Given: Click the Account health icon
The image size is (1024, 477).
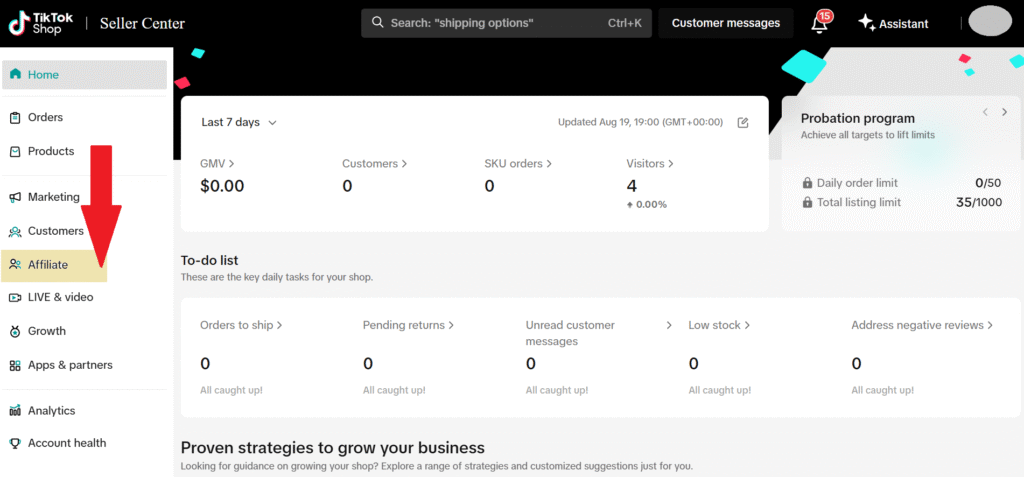Looking at the screenshot, I should point(15,443).
